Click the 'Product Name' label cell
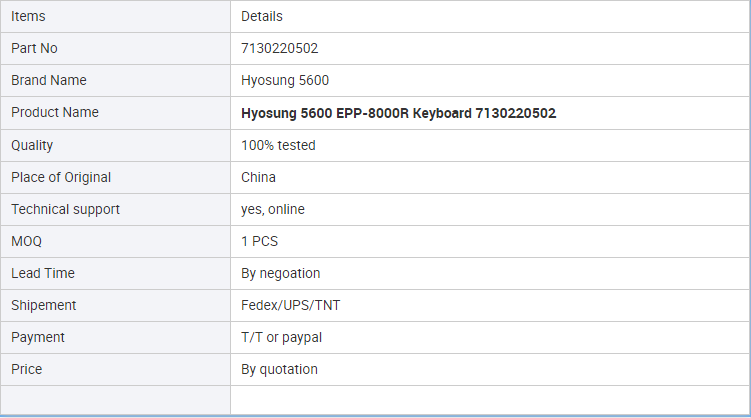The width and height of the screenshot is (751, 418). click(55, 112)
